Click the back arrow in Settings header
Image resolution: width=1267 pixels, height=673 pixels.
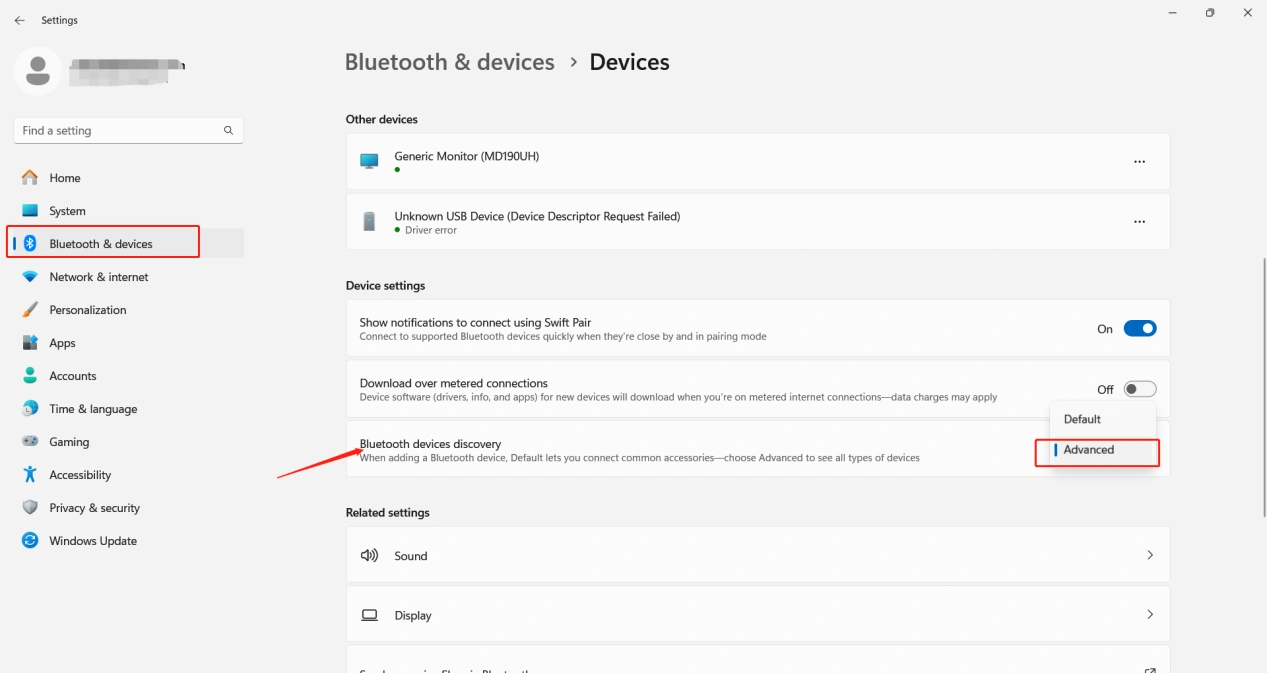click(19, 20)
